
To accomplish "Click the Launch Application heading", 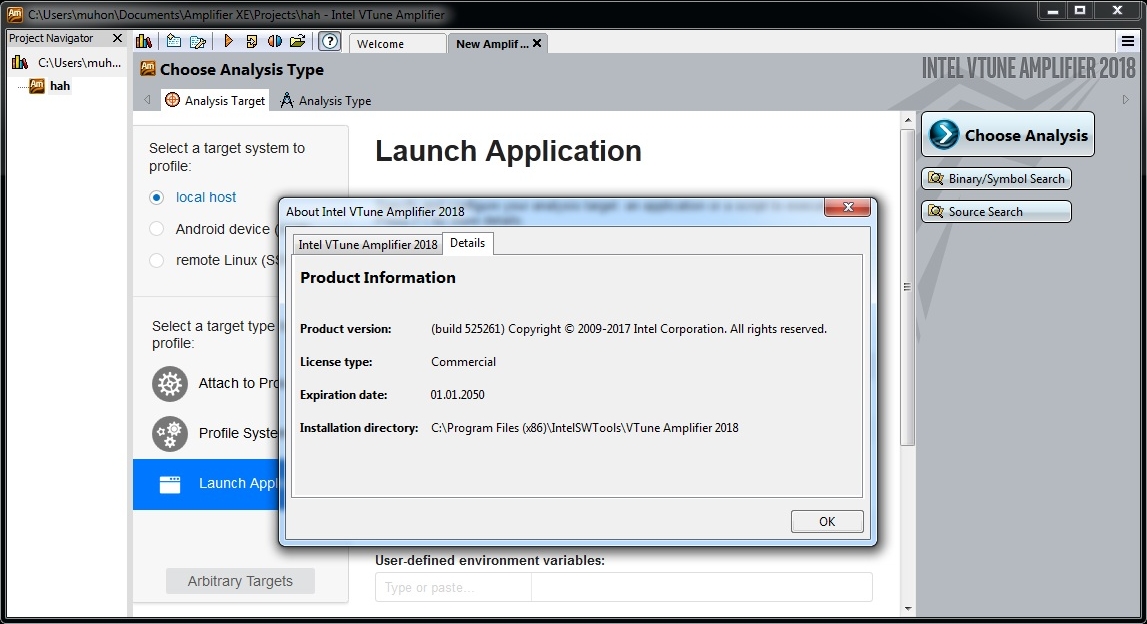I will click(x=508, y=151).
